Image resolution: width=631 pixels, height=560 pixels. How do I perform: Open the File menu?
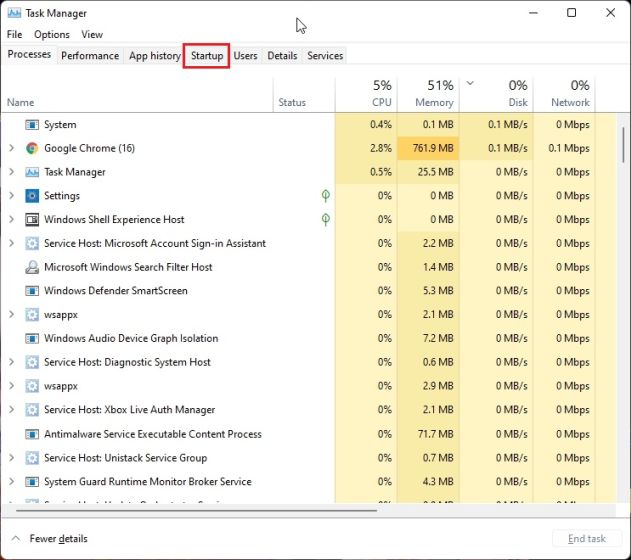pos(14,35)
